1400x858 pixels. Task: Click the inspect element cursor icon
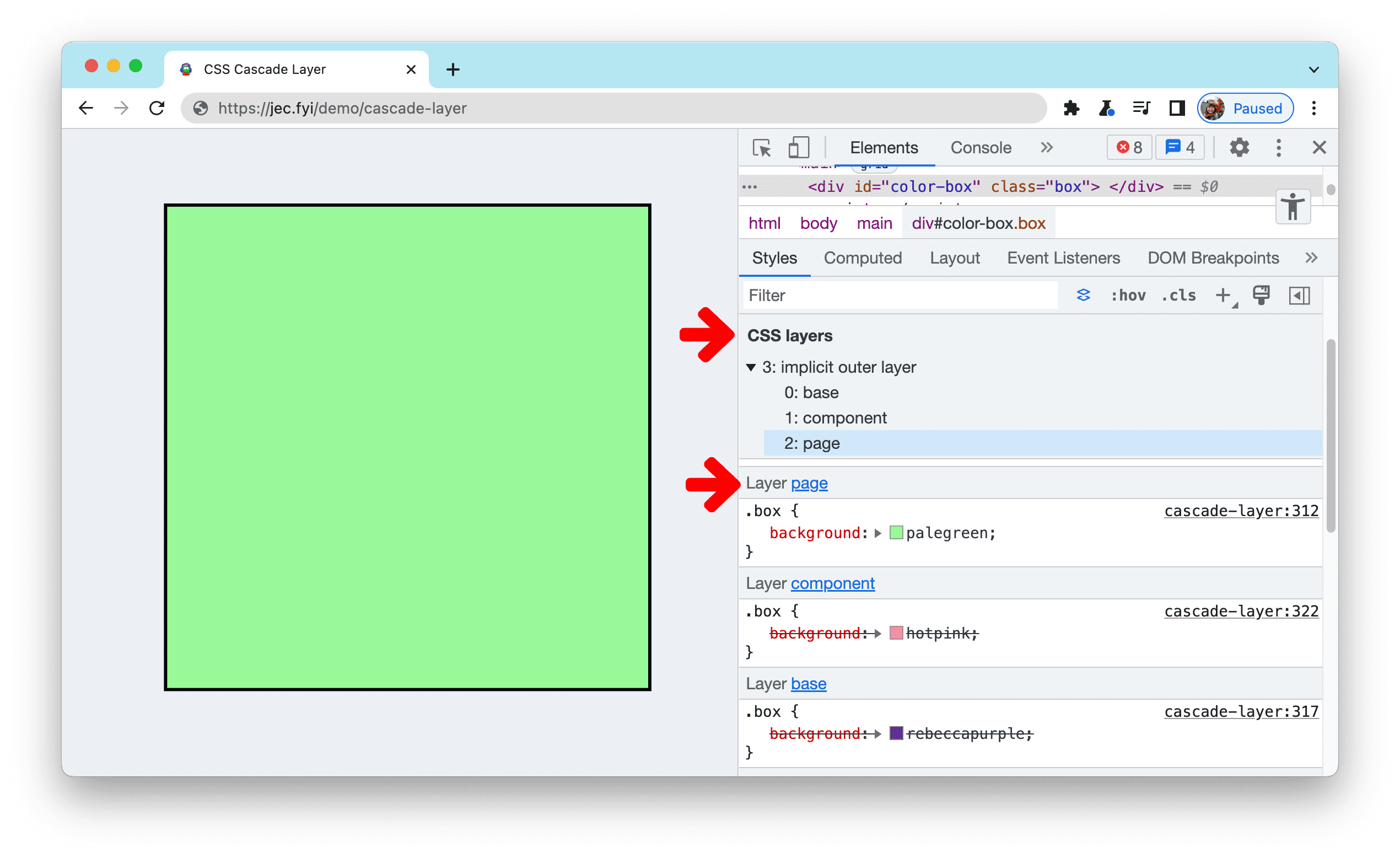(x=762, y=148)
